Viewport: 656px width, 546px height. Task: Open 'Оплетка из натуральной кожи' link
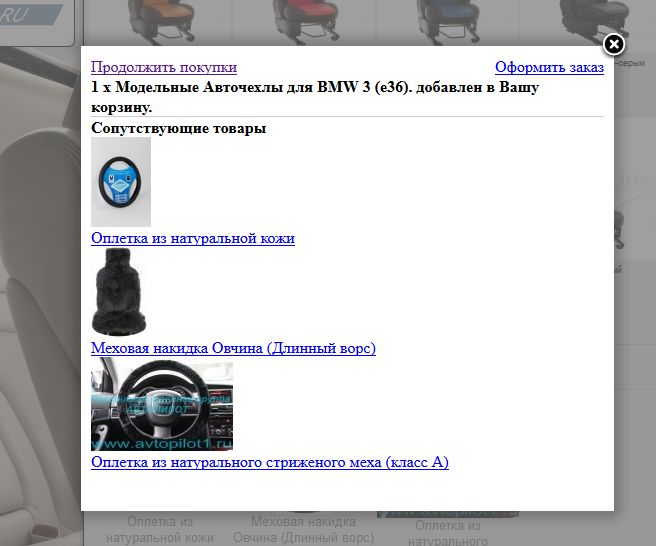pos(193,238)
